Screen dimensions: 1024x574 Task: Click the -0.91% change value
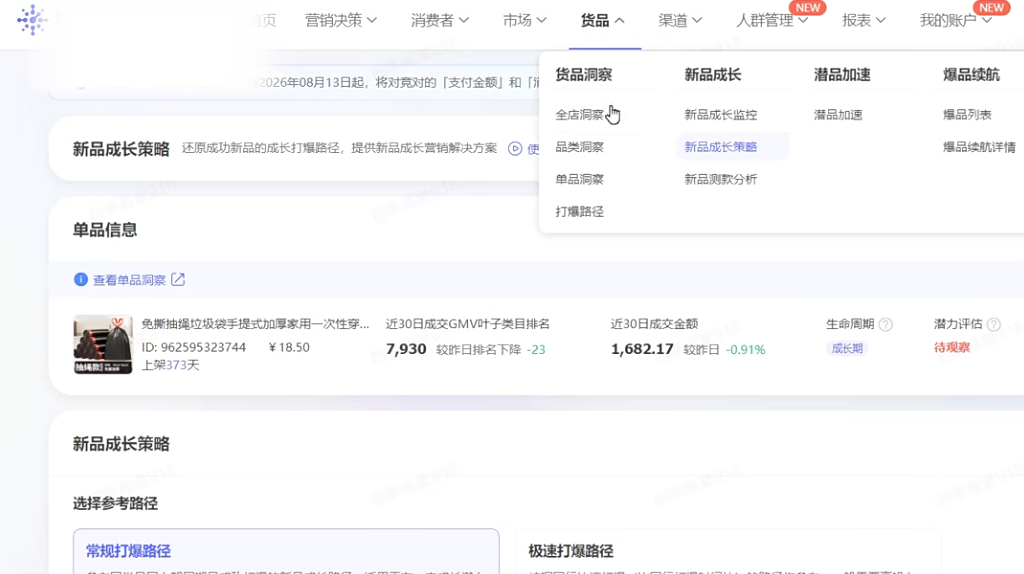745,350
